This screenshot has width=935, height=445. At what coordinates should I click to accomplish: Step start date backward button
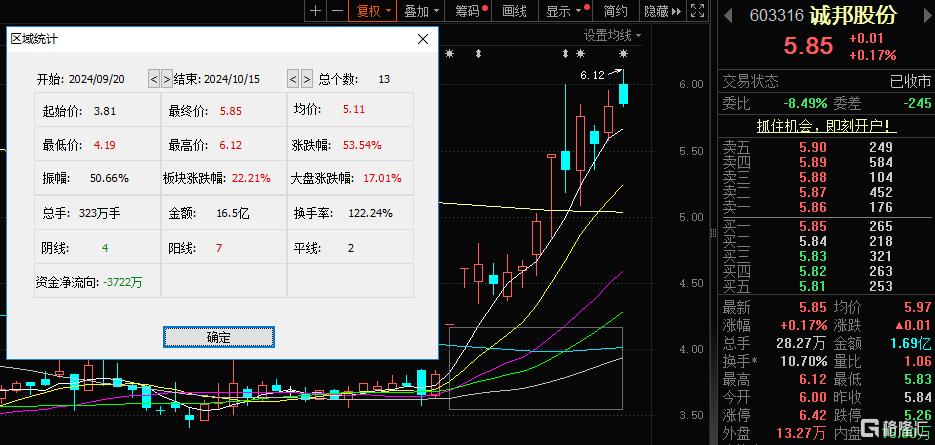click(x=154, y=79)
